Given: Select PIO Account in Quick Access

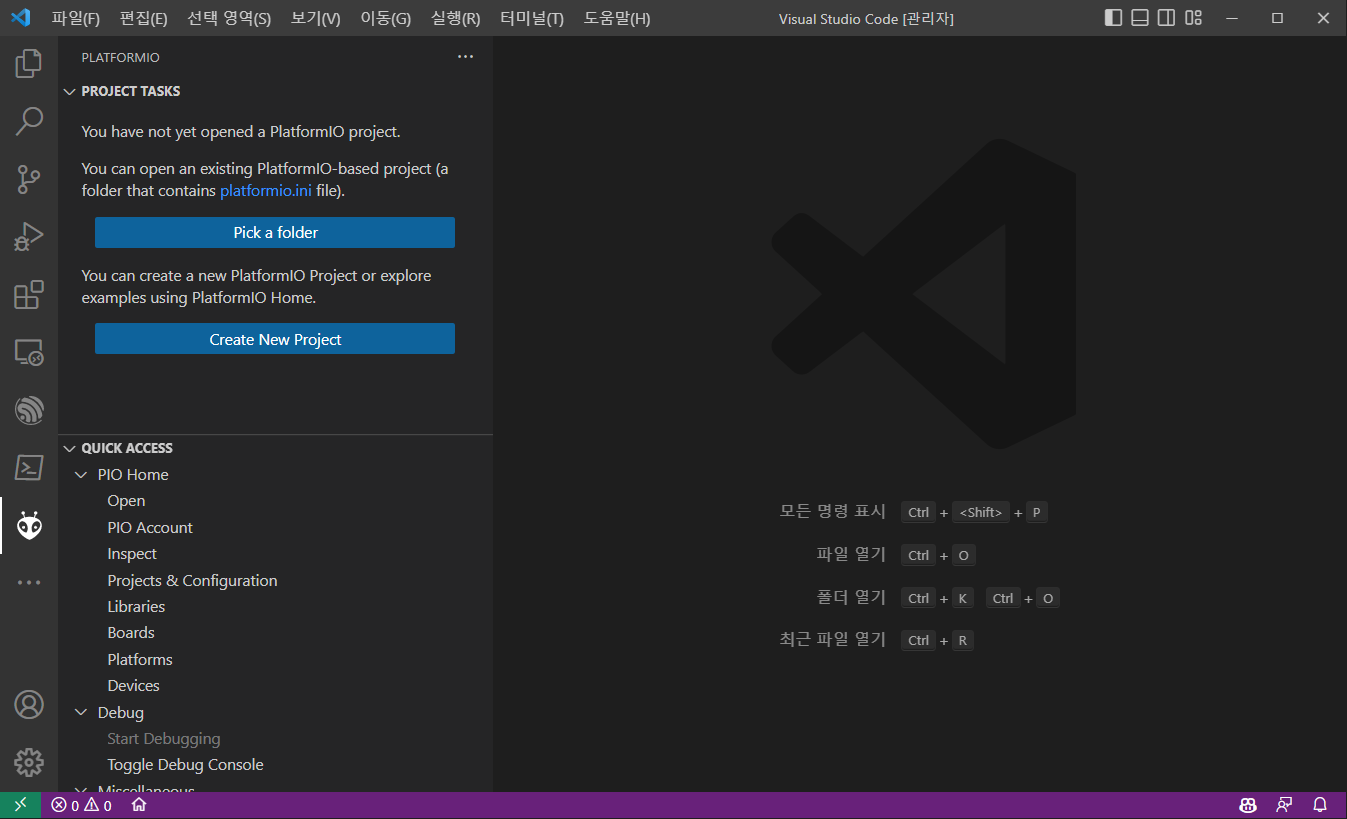Looking at the screenshot, I should (x=150, y=527).
